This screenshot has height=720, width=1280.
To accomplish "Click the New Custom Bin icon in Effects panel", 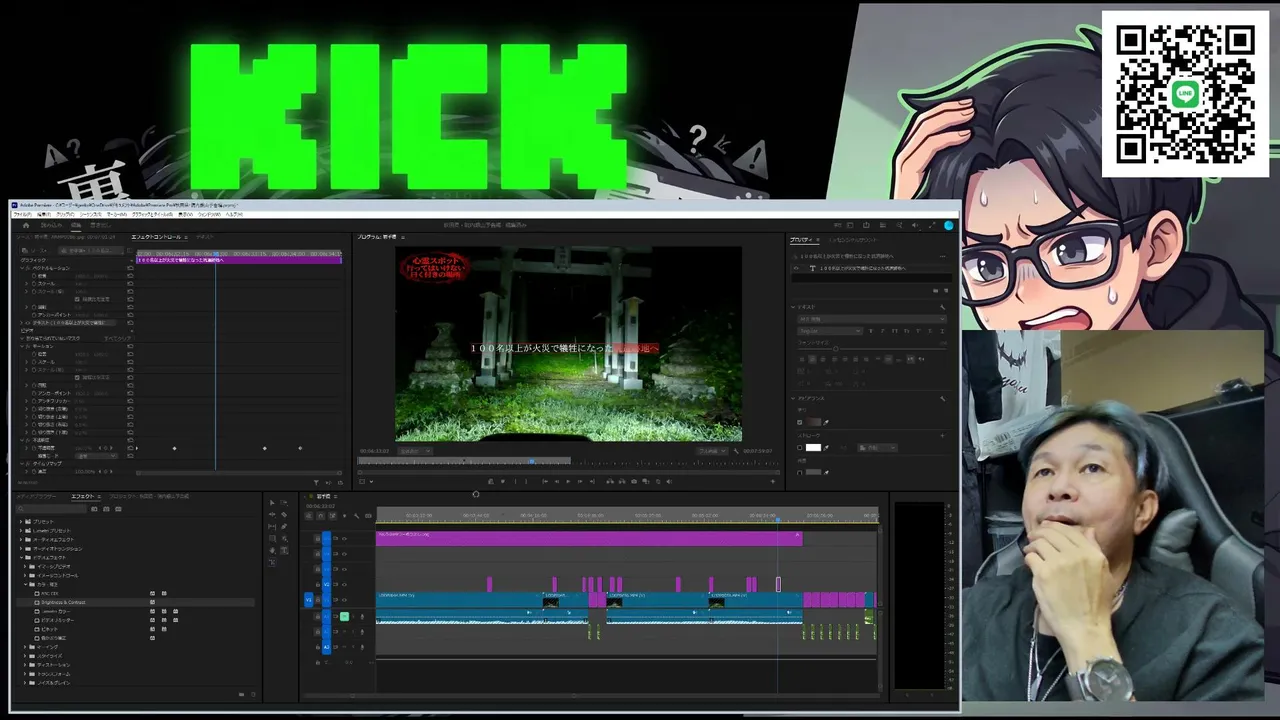I will pyautogui.click(x=240, y=693).
